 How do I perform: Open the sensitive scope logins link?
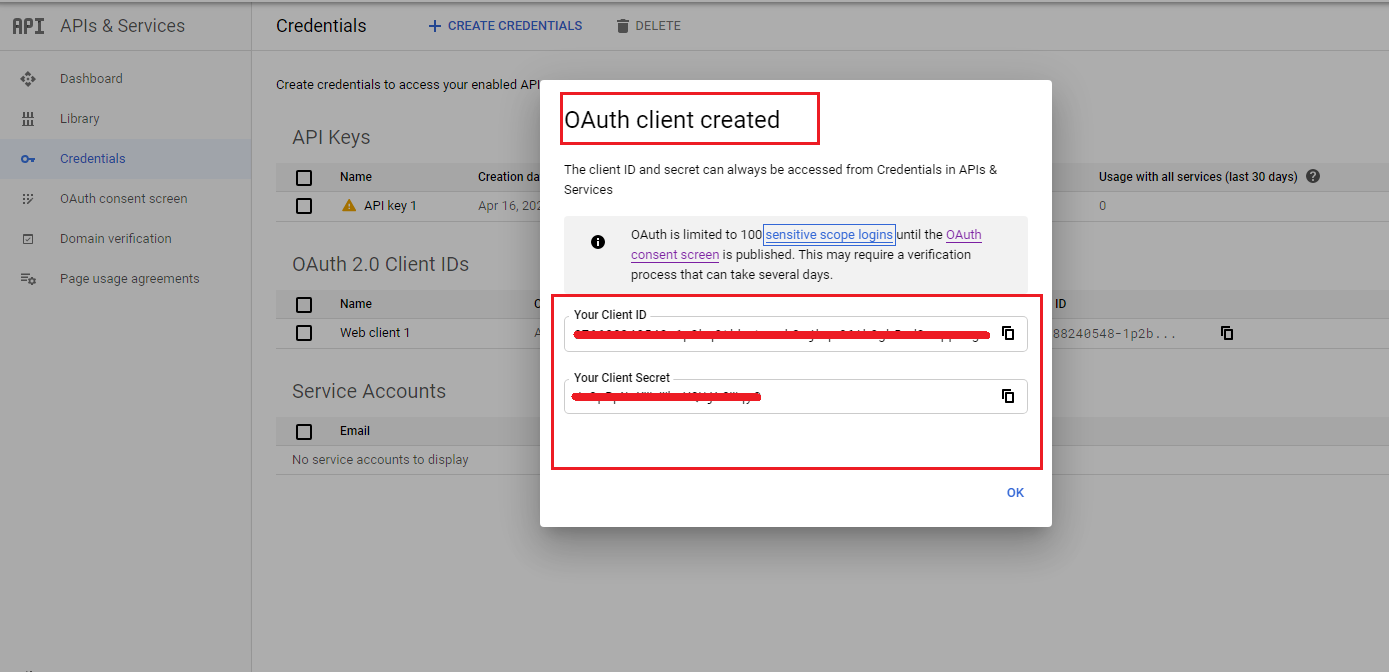(828, 234)
